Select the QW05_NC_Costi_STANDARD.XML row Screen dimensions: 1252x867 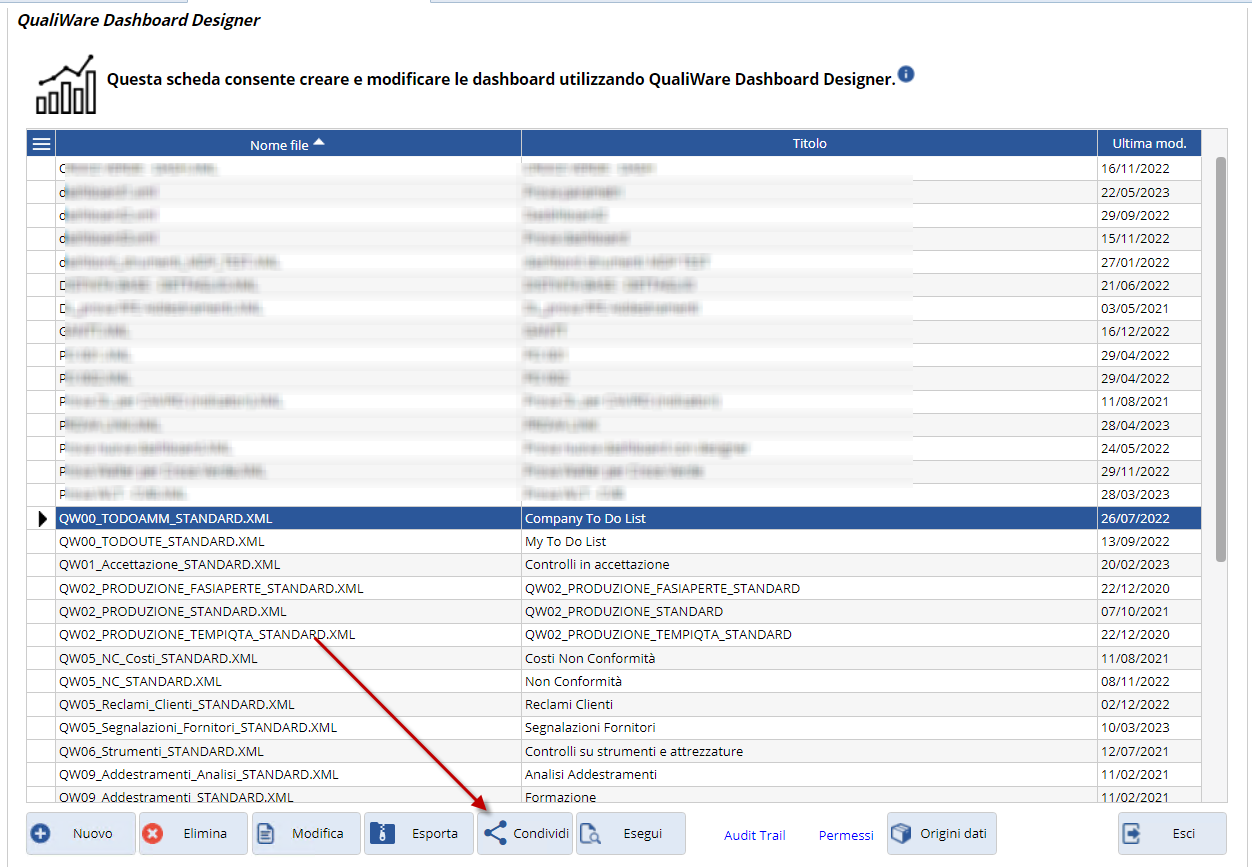point(158,658)
